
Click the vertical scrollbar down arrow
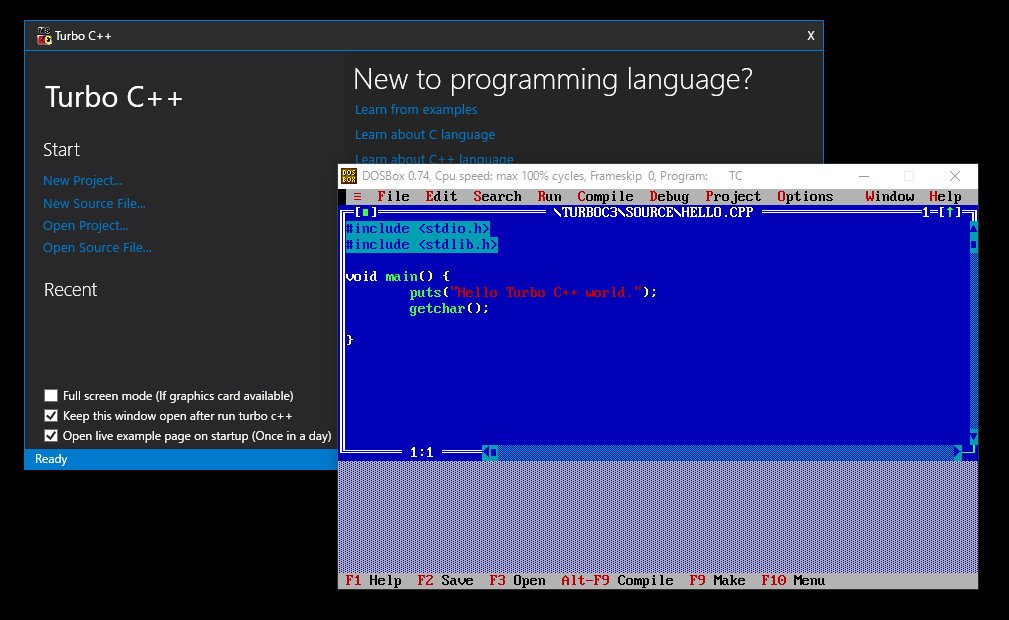(973, 437)
